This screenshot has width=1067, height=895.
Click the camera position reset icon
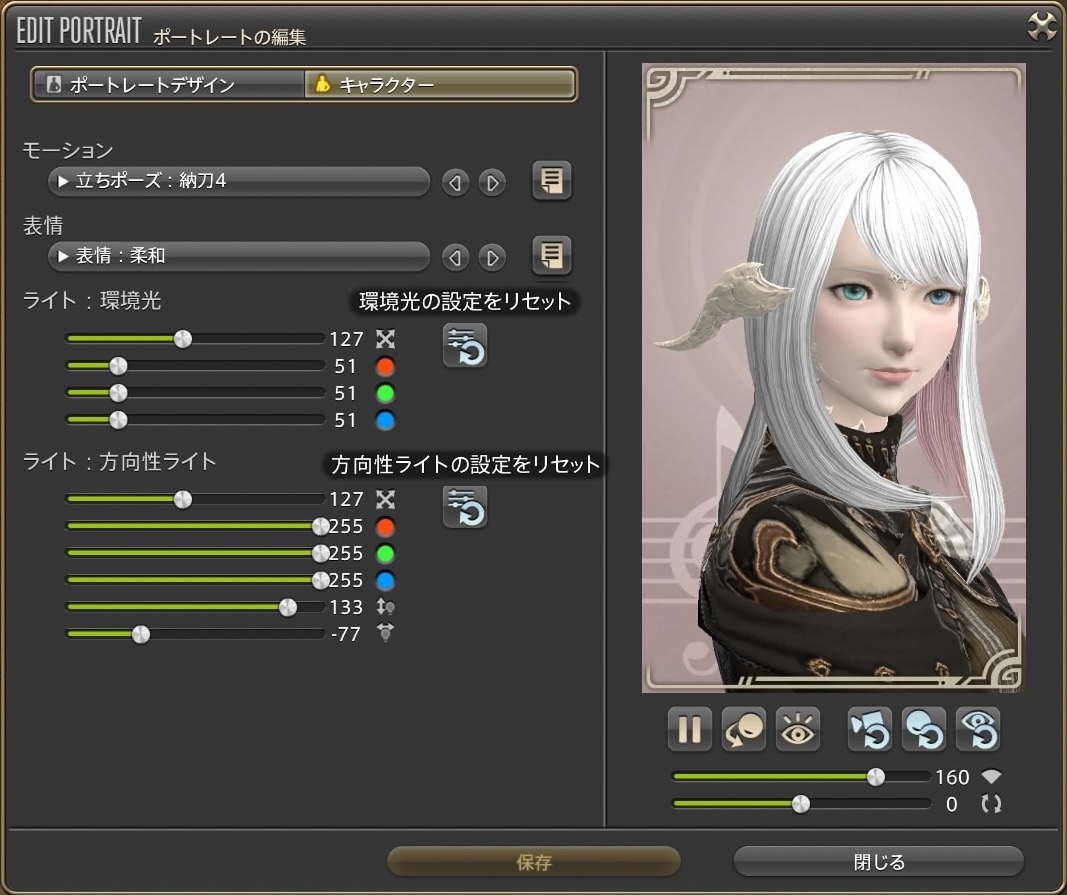click(869, 729)
